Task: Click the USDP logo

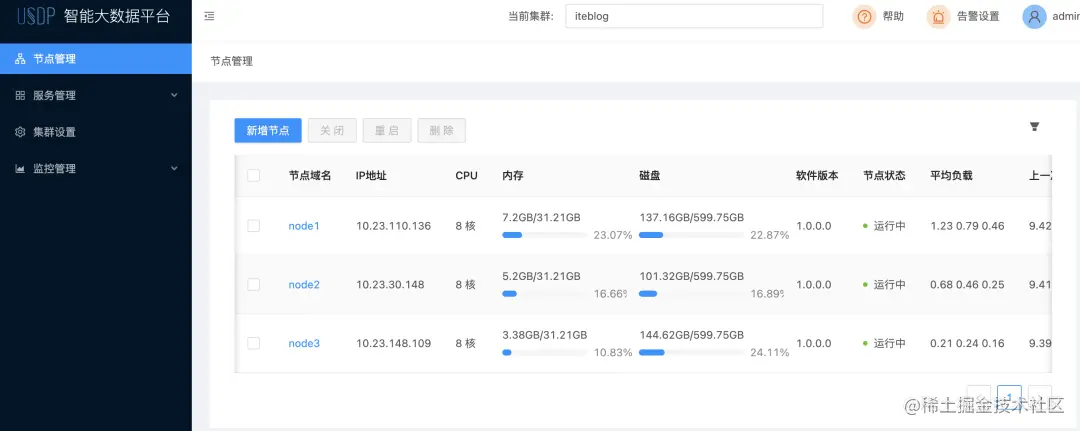Action: pos(36,17)
